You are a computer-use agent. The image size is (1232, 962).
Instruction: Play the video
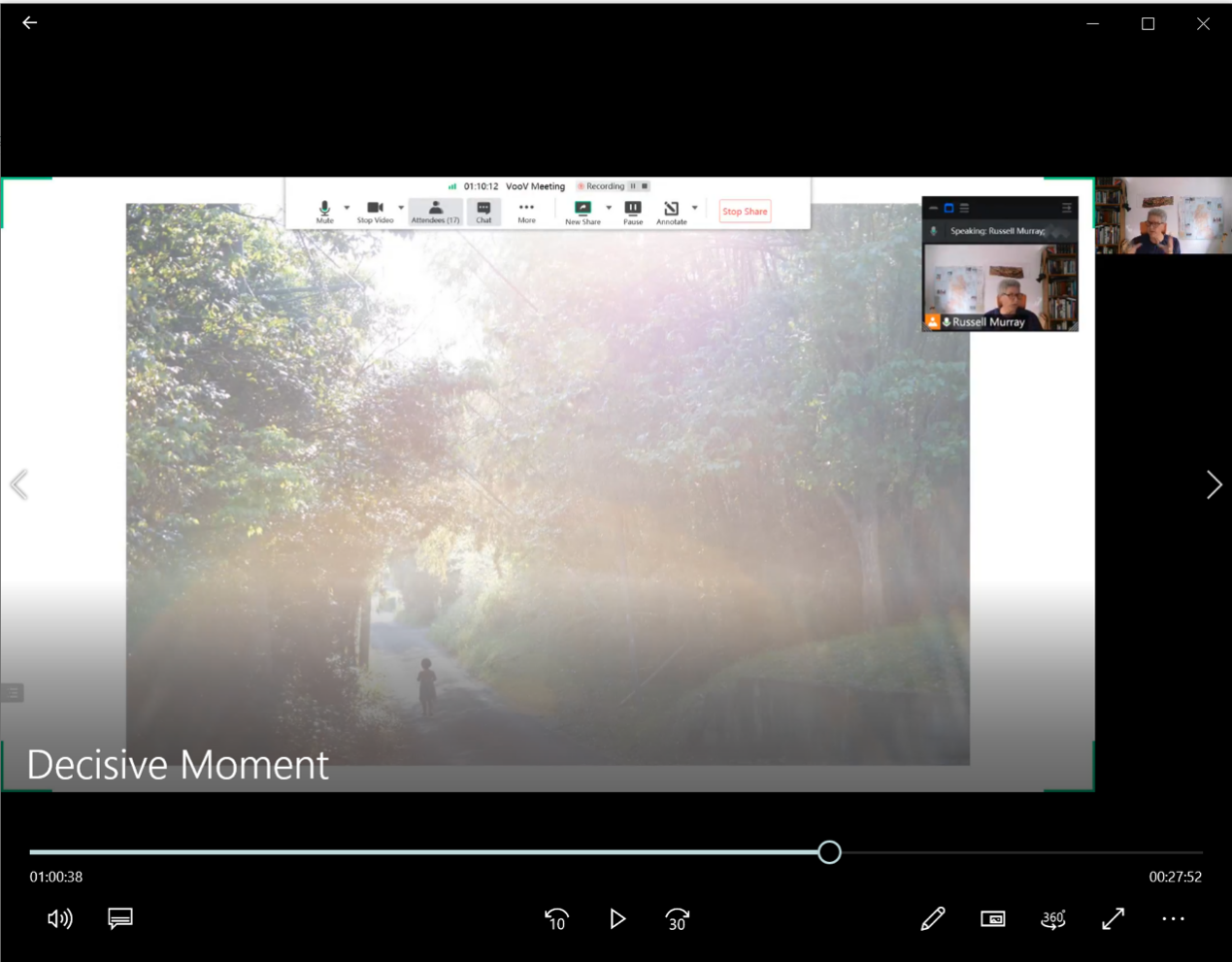coord(617,918)
